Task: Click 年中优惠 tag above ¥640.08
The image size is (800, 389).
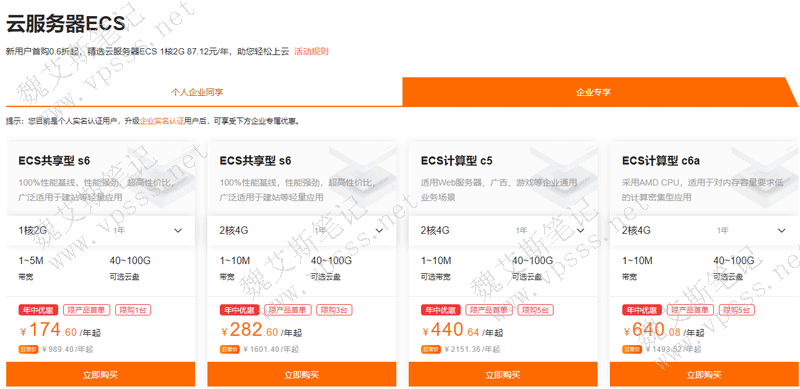Action: tap(642, 310)
